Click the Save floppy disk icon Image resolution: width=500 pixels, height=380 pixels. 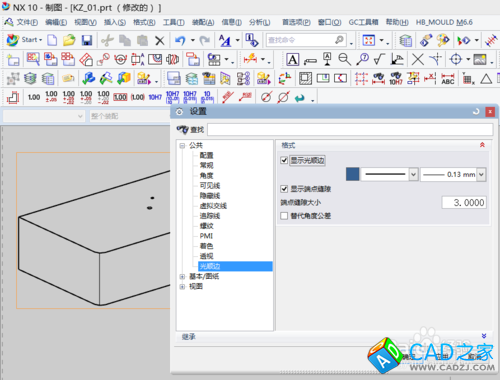click(87, 41)
